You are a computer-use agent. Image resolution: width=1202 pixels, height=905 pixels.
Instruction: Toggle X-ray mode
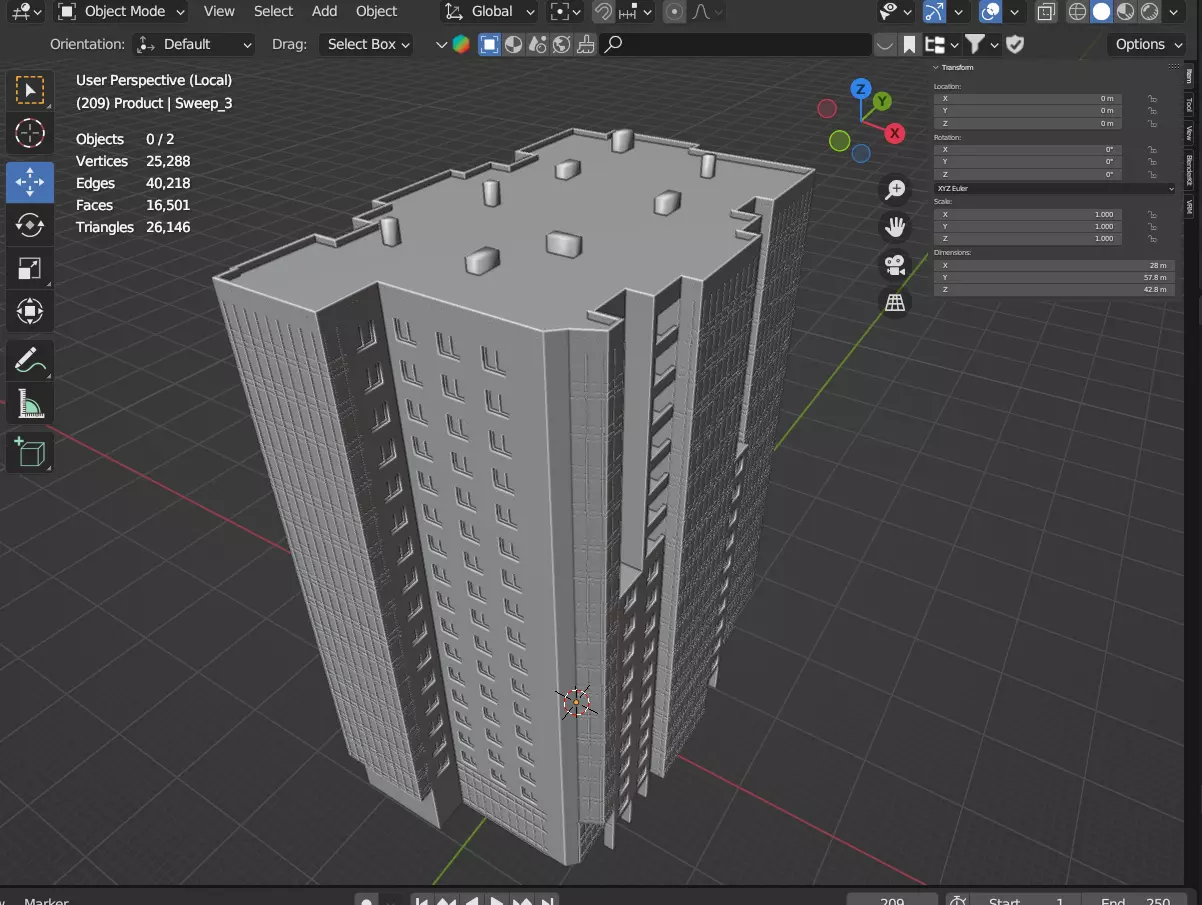coord(1046,12)
